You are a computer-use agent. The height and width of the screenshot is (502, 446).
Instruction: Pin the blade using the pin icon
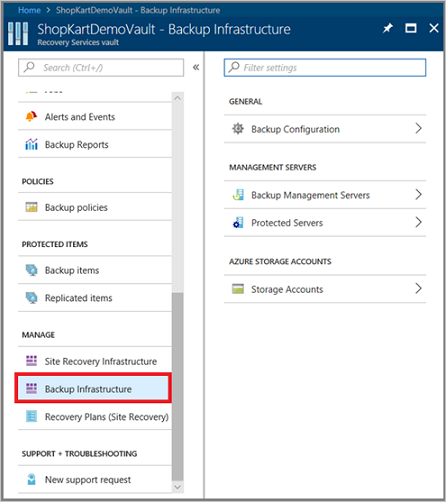[387, 28]
